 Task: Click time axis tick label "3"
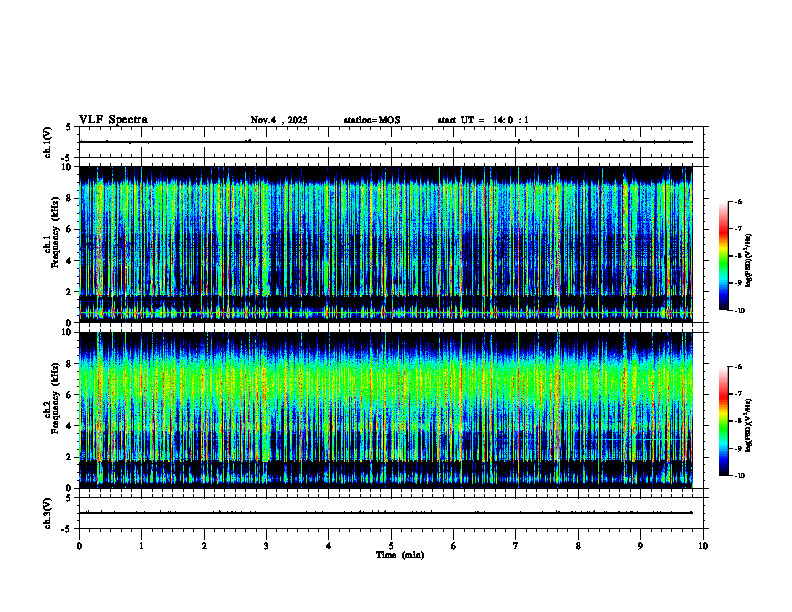[266, 546]
